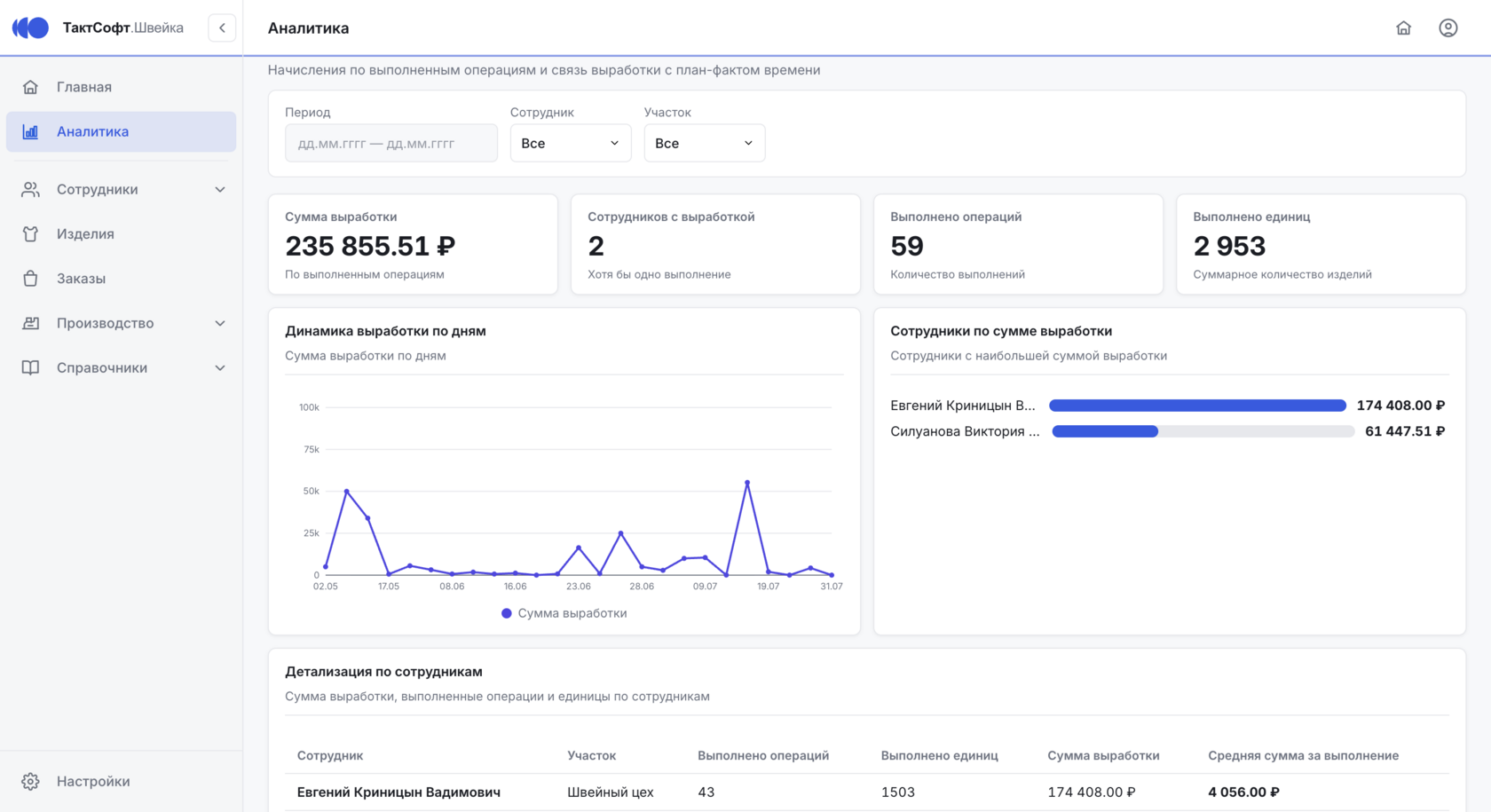Image resolution: width=1491 pixels, height=812 pixels.
Task: Click the Настройки gear icon
Action: point(30,782)
